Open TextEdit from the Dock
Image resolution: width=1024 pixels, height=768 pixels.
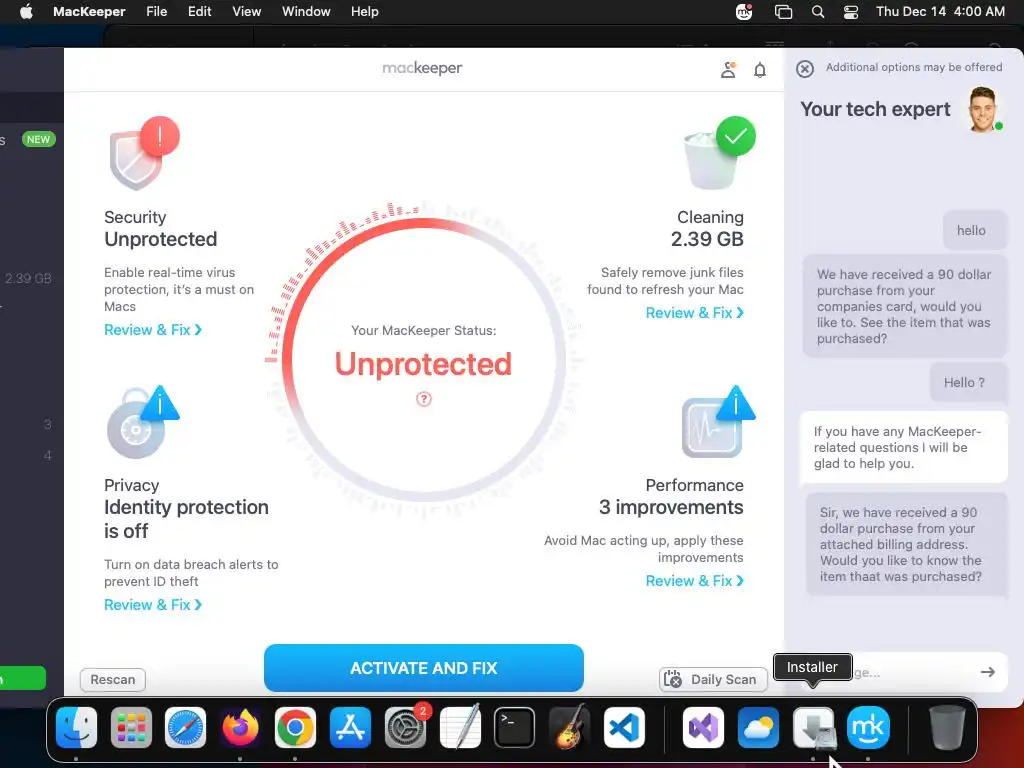coord(460,727)
